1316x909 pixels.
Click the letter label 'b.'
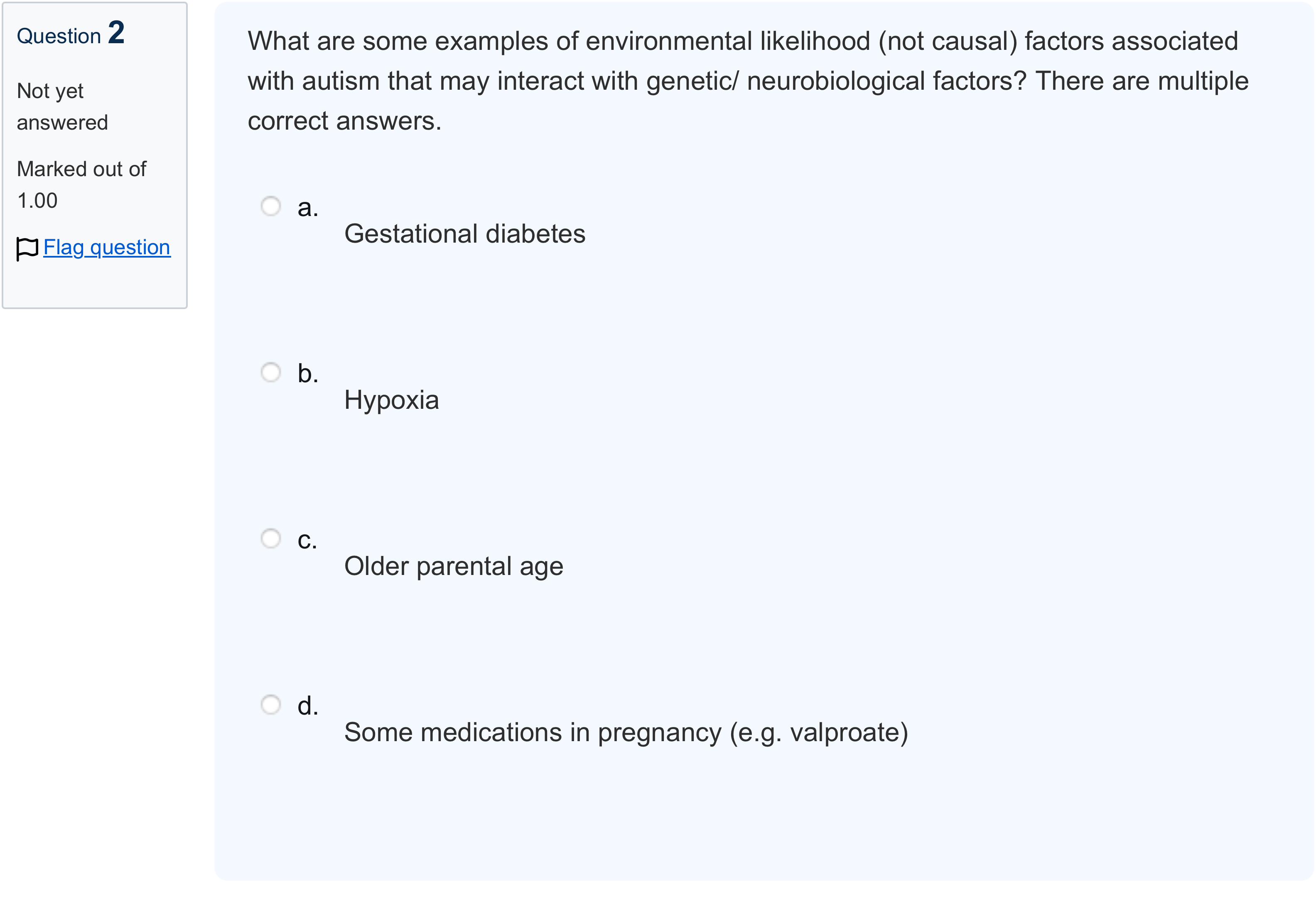[x=307, y=373]
